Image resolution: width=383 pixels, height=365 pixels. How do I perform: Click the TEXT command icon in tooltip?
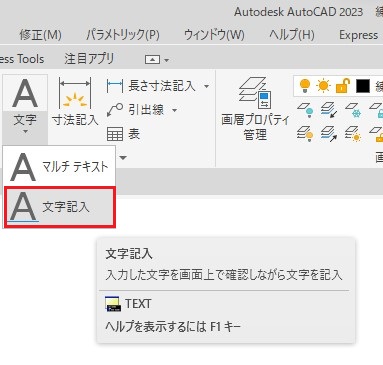coord(113,304)
